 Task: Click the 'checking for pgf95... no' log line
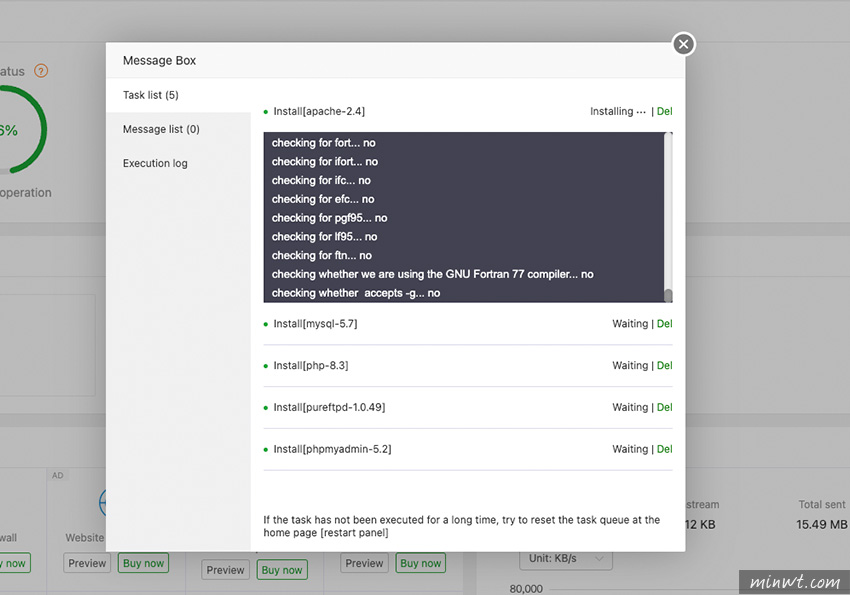[330, 218]
